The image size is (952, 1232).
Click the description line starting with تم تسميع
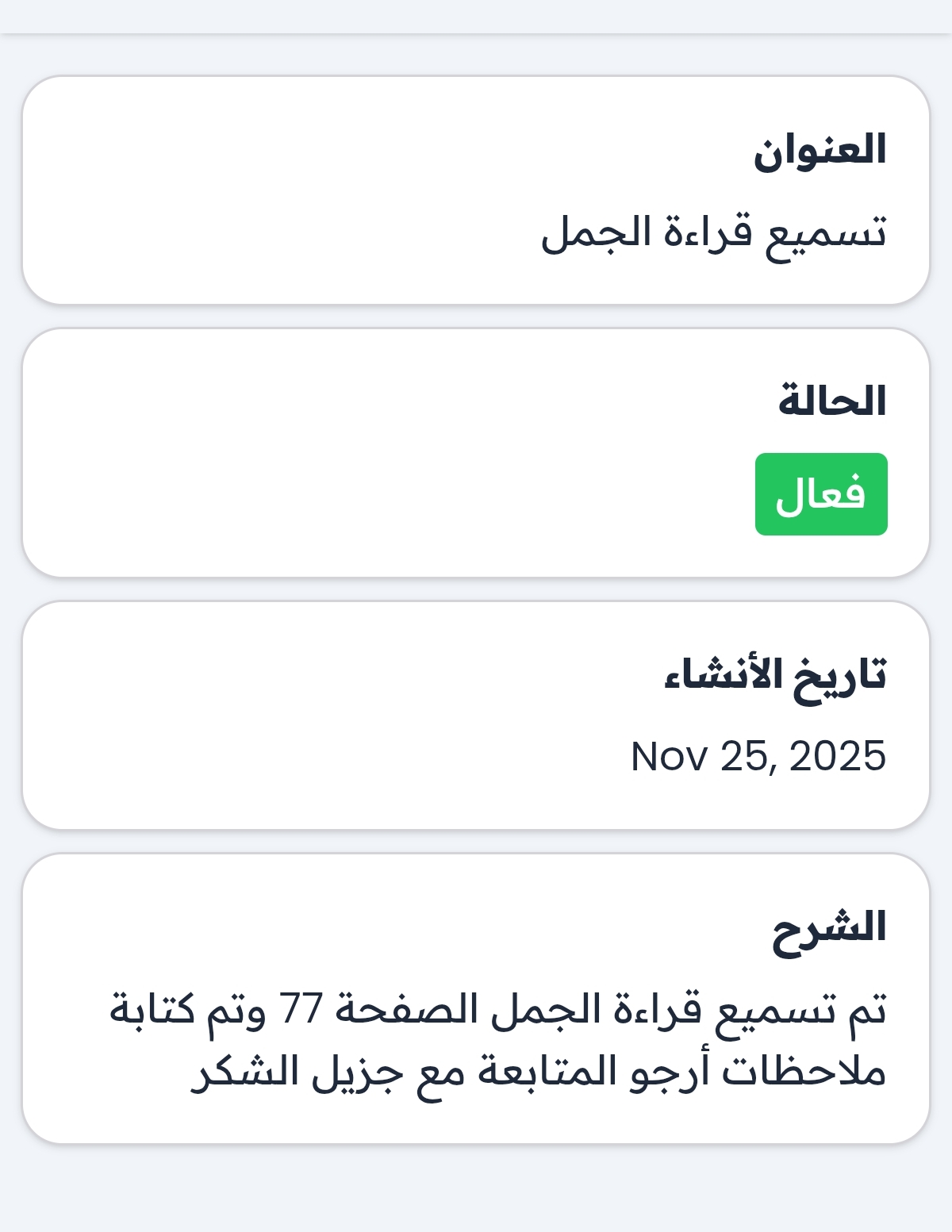(497, 1011)
